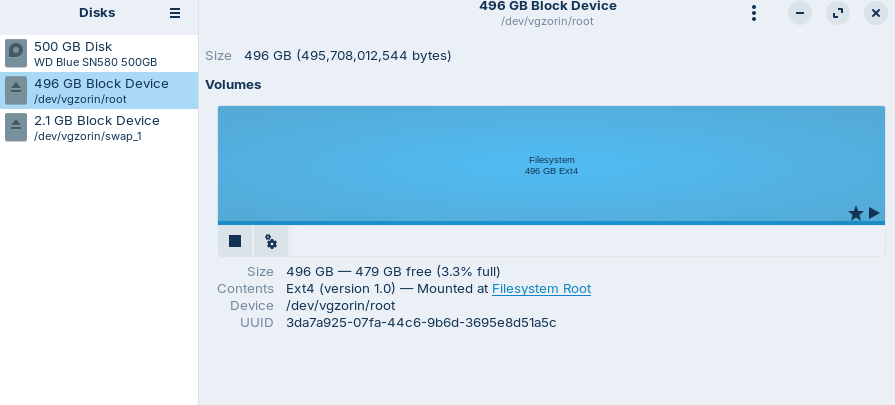Image resolution: width=895 pixels, height=405 pixels.
Task: Open the Disks application hamburger menu
Action: pos(175,13)
